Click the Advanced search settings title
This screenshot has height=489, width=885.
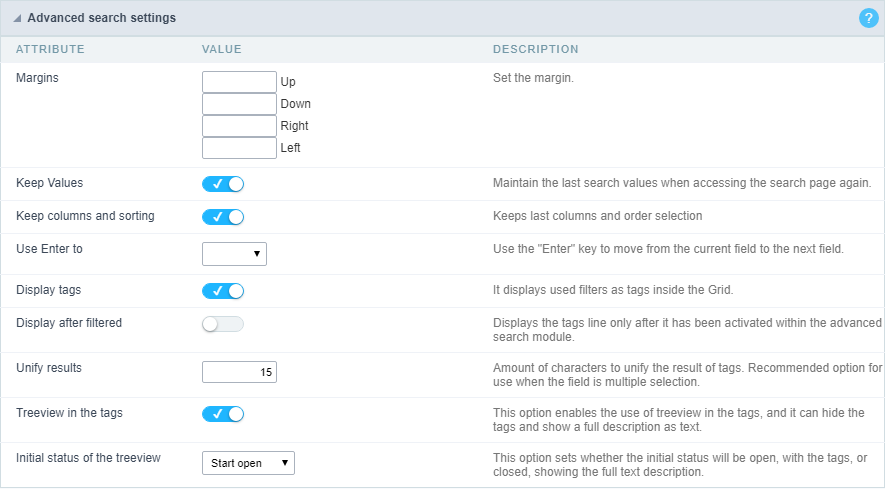101,18
